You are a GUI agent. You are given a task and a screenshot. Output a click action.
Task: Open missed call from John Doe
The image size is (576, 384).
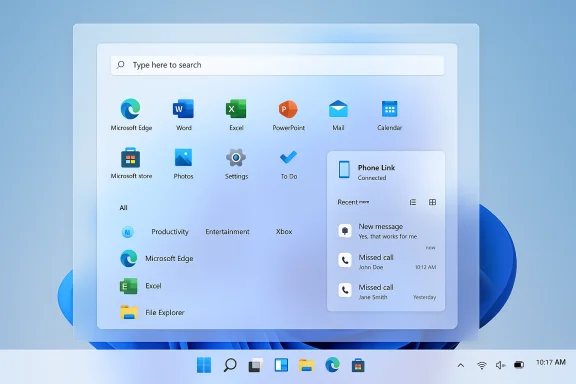pos(386,261)
